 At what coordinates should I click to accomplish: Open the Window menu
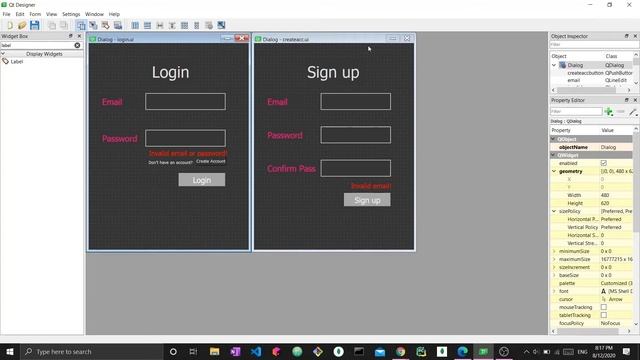pos(94,14)
